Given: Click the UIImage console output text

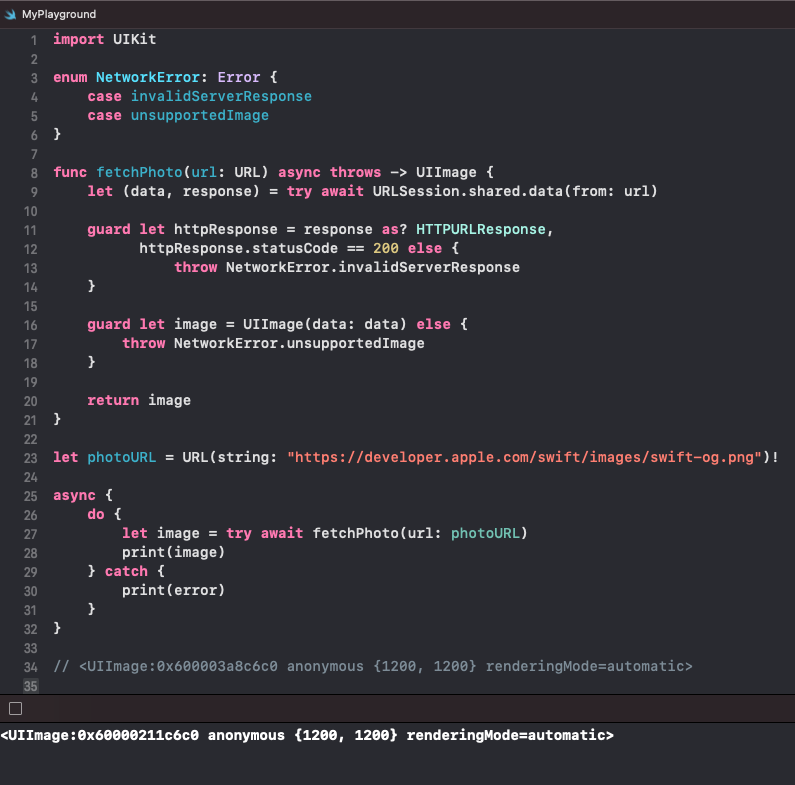Looking at the screenshot, I should click(307, 735).
